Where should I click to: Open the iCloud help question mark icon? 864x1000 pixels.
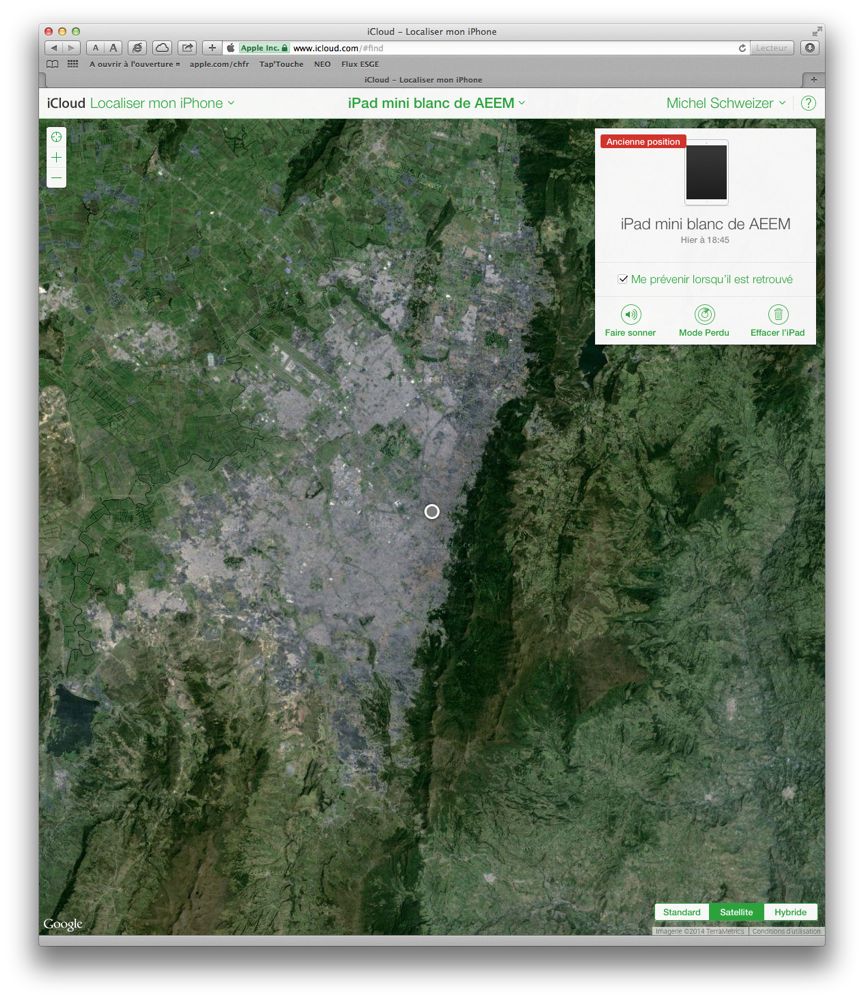808,103
